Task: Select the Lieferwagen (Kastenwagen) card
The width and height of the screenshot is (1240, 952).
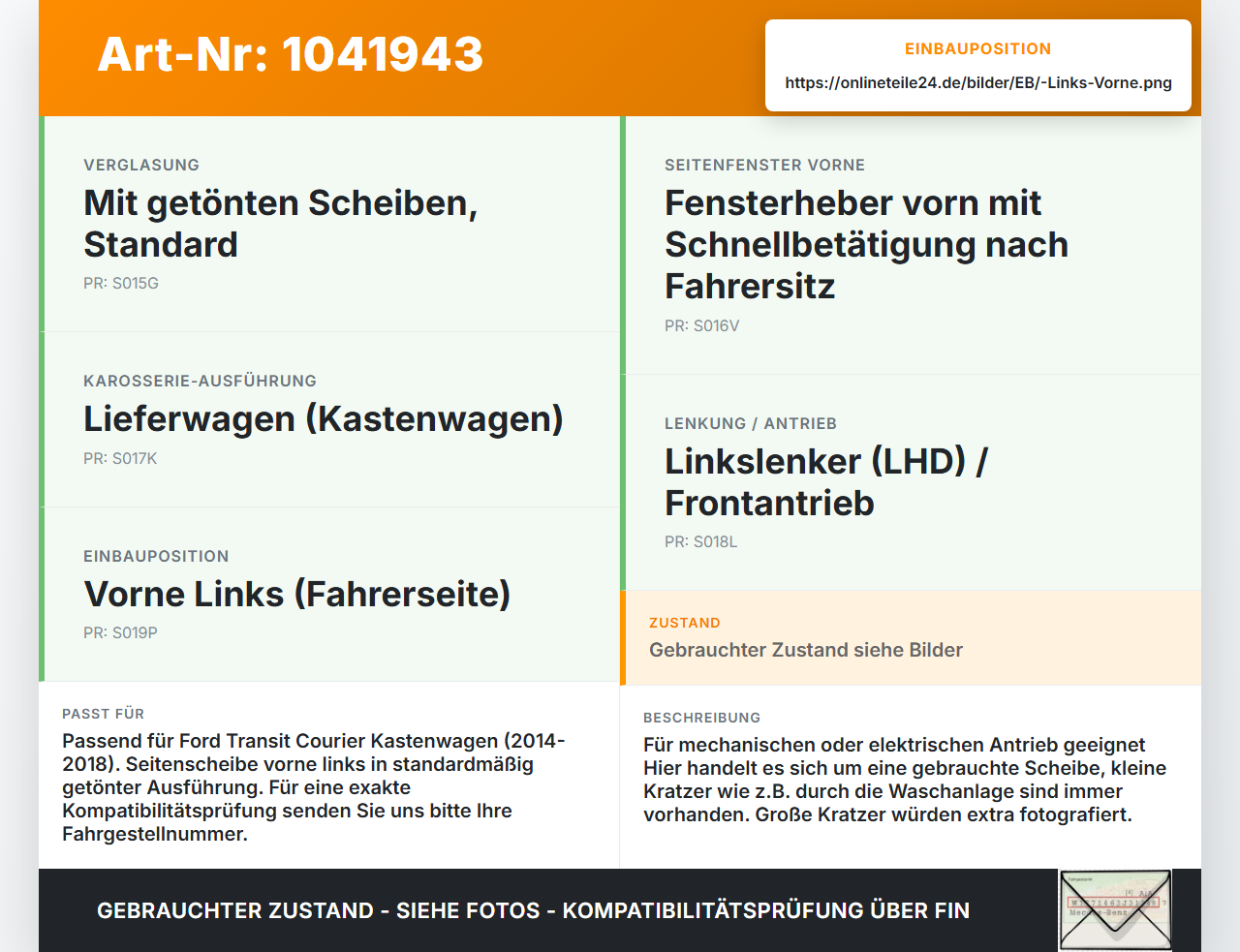Action: (x=329, y=419)
